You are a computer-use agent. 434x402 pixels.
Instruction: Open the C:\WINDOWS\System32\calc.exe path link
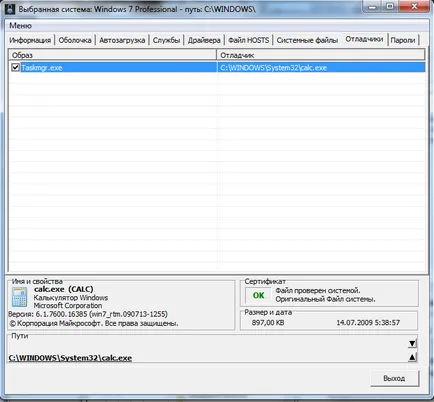70,358
